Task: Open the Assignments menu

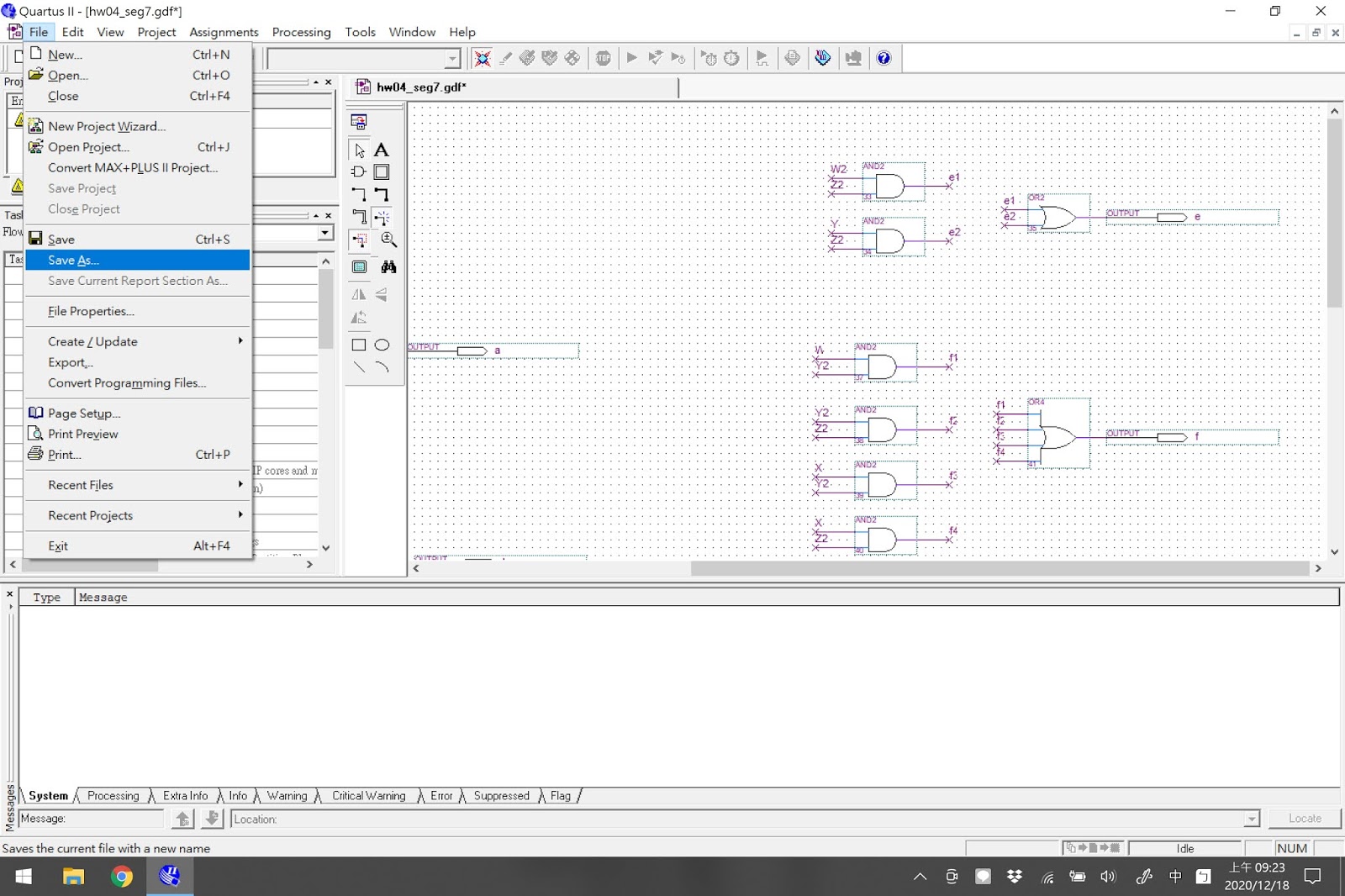Action: pyautogui.click(x=224, y=32)
